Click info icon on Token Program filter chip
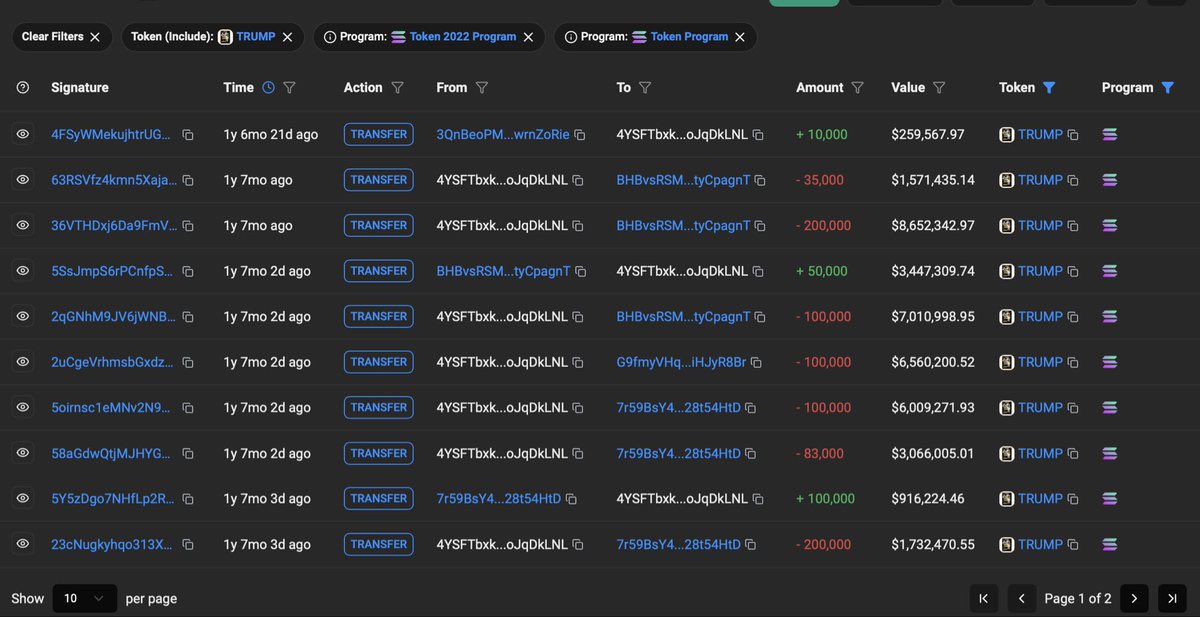This screenshot has height=617, width=1200. pos(570,37)
